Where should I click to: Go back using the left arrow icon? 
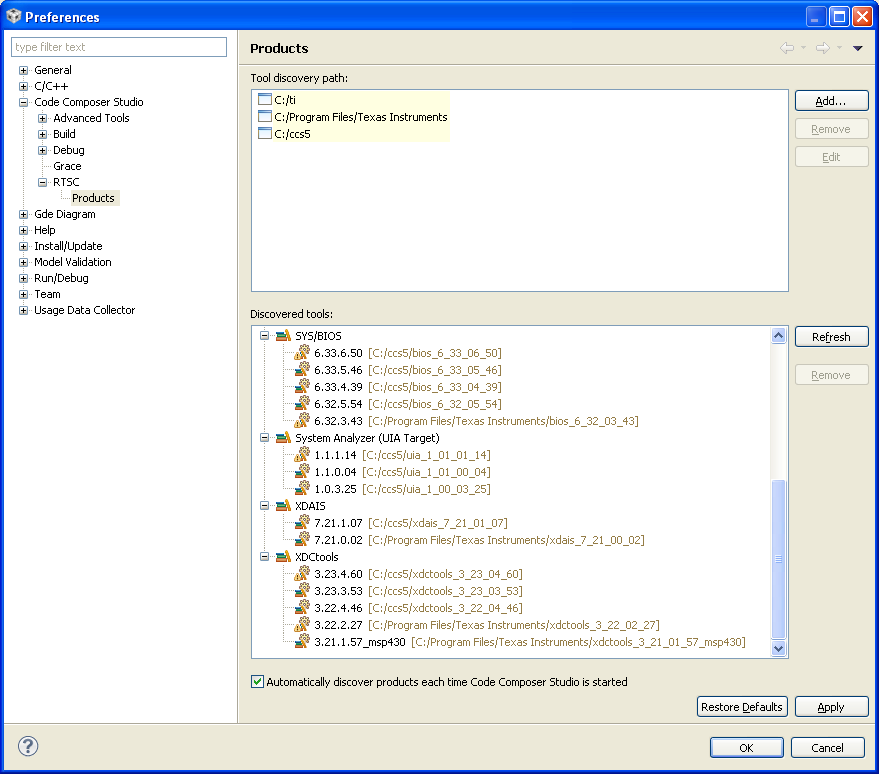pos(787,48)
